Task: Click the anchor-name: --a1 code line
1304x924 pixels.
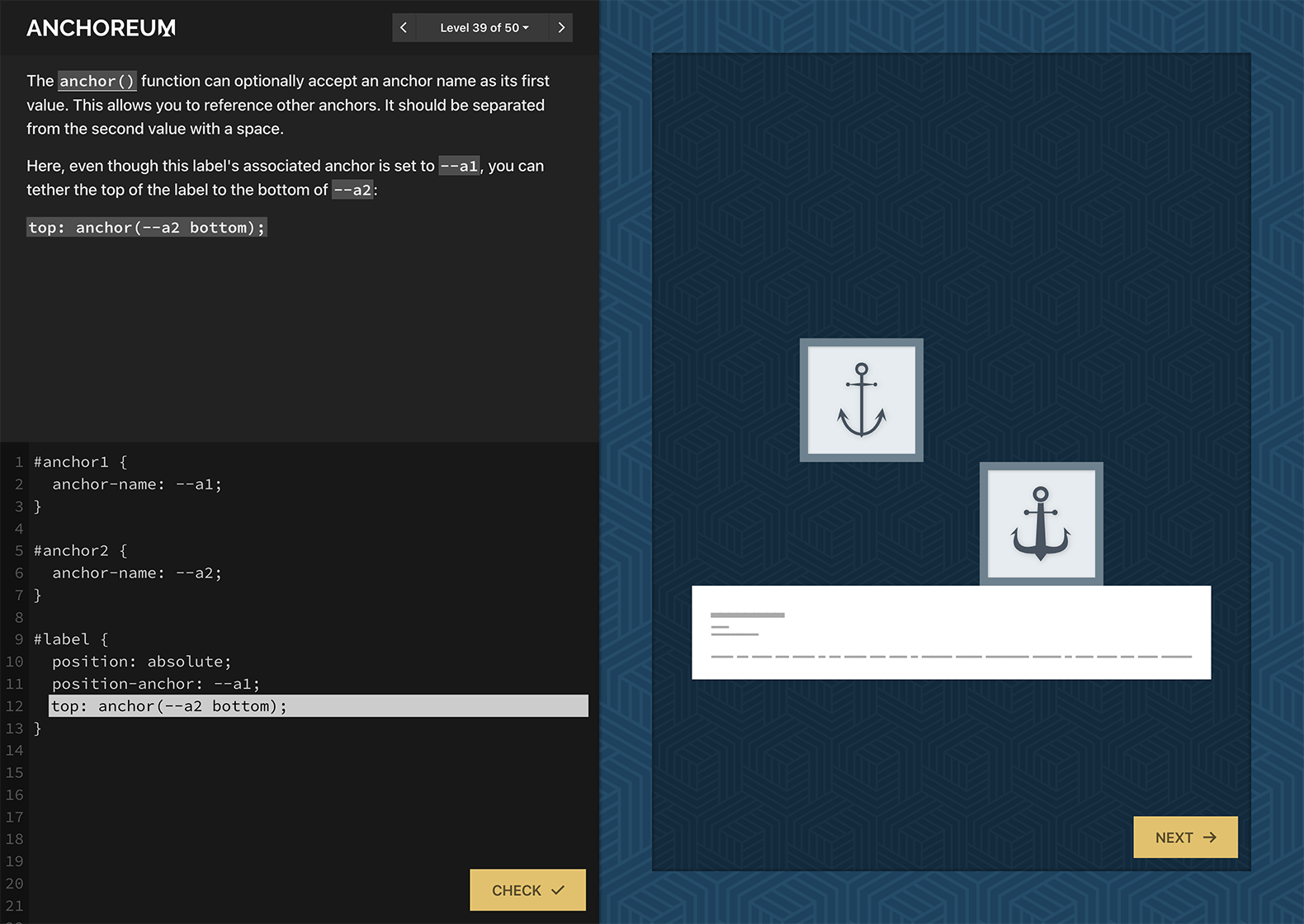Action: 137,484
